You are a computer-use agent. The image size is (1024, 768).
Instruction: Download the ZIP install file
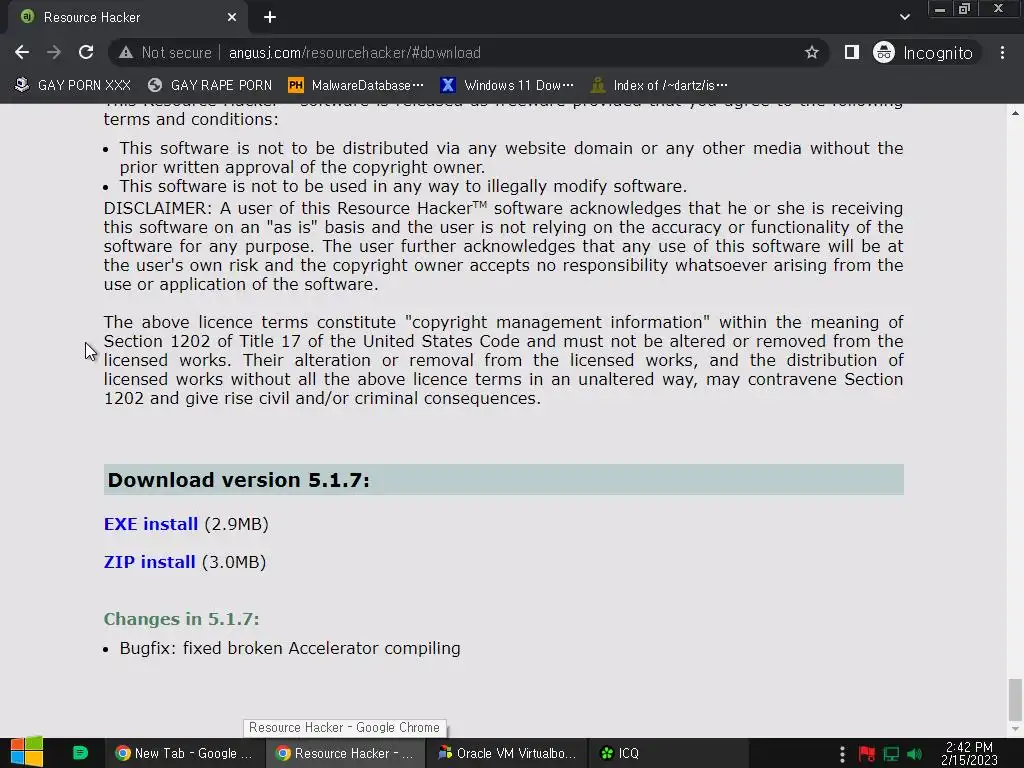tap(149, 562)
